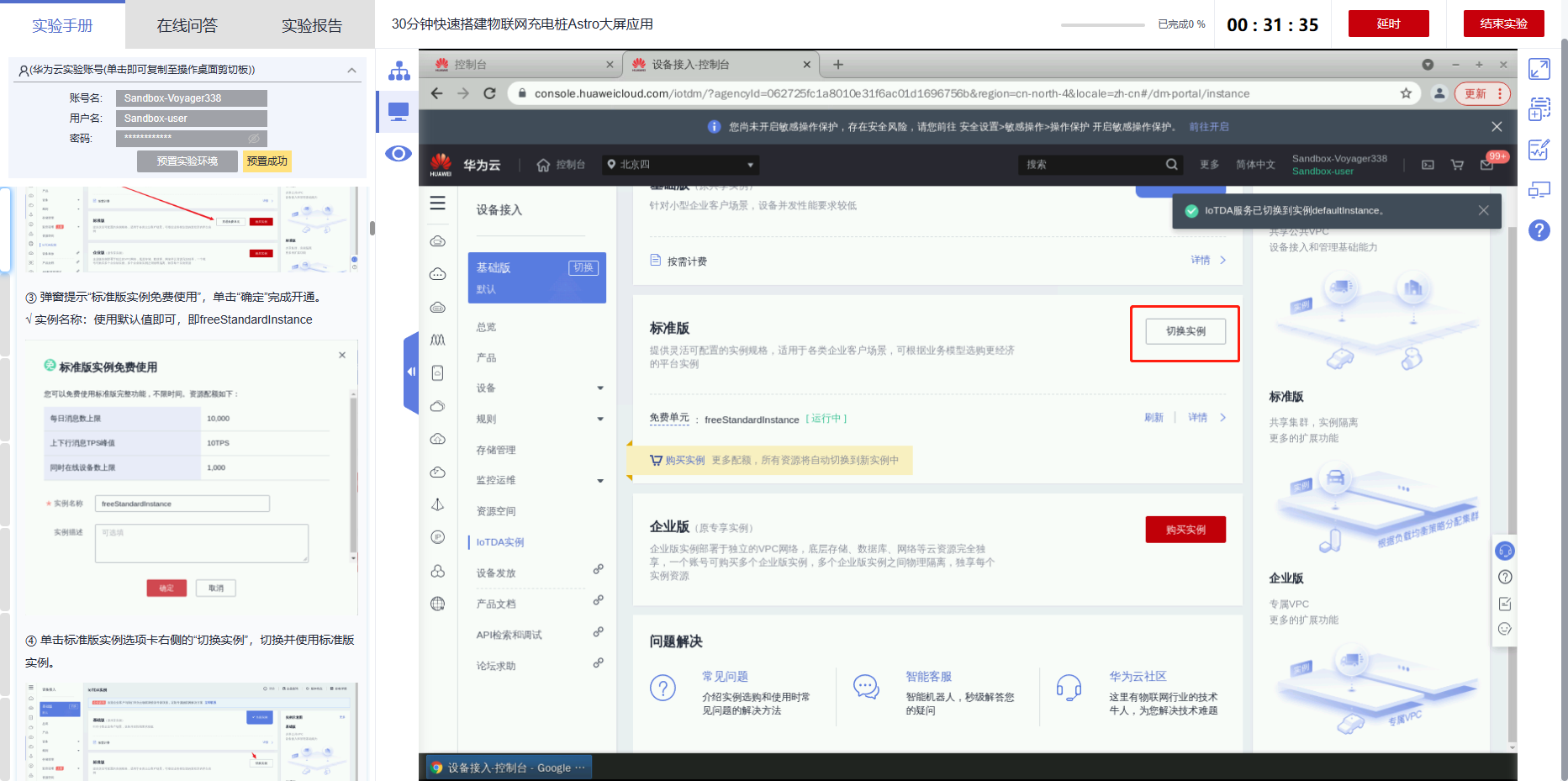
Task: Click the red 购买实例 button for 企业版
Action: pyautogui.click(x=1185, y=530)
